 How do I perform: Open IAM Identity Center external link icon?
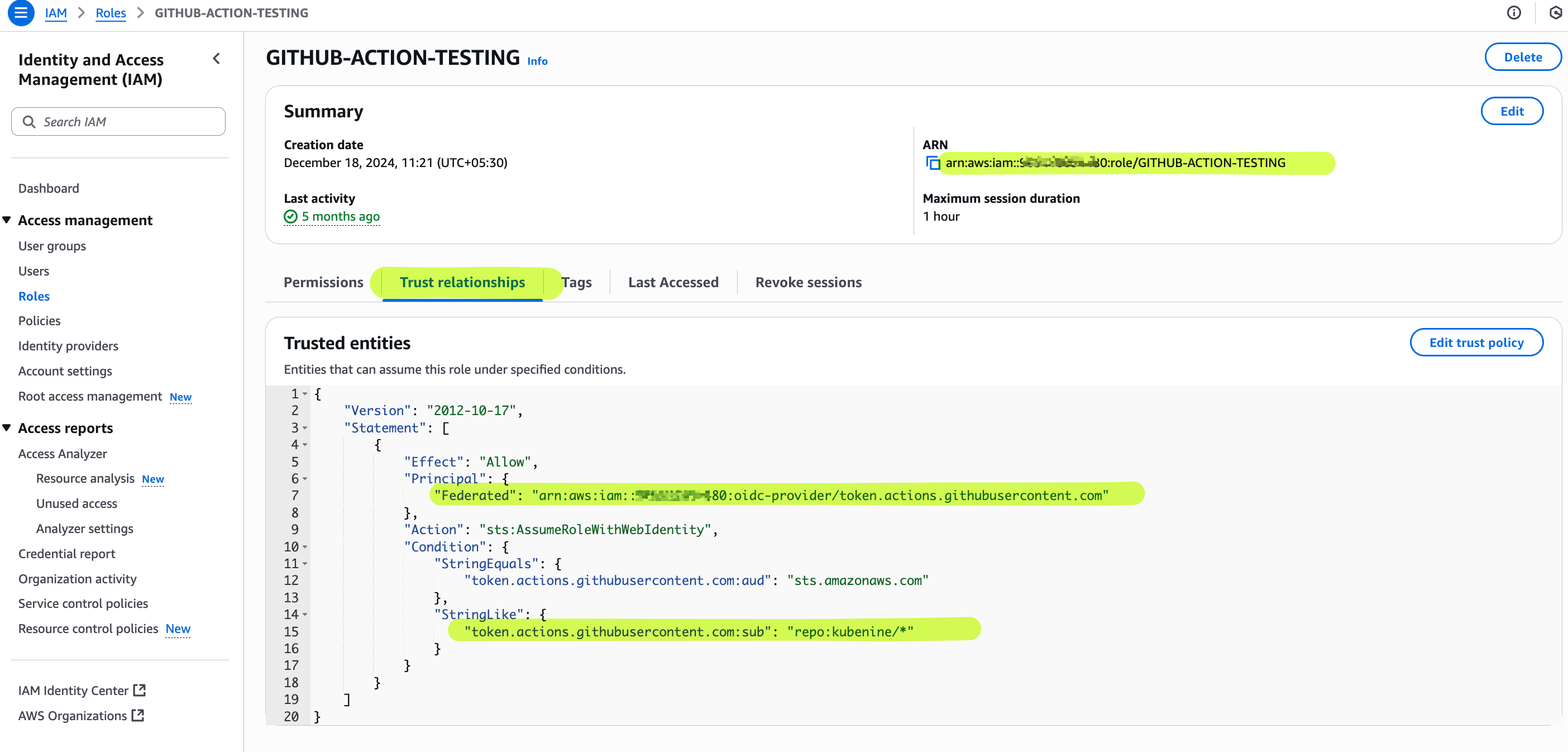(x=139, y=690)
